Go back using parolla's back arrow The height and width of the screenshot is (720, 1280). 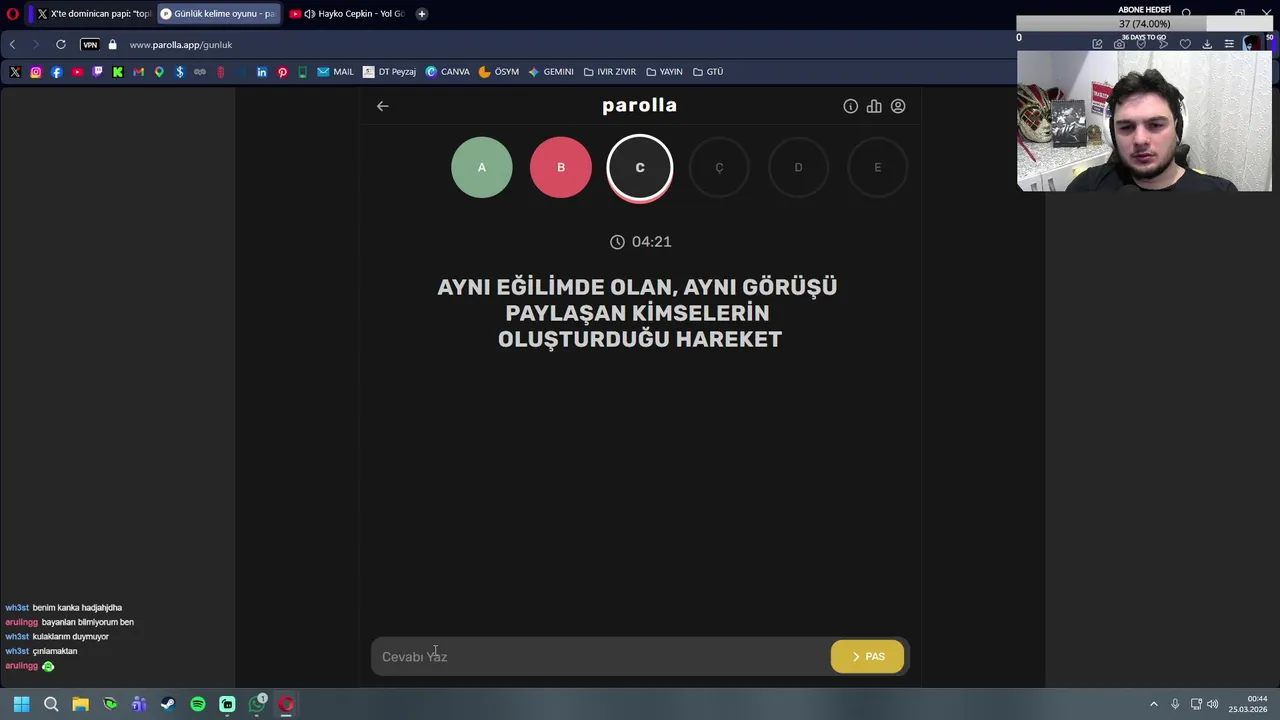click(x=382, y=106)
